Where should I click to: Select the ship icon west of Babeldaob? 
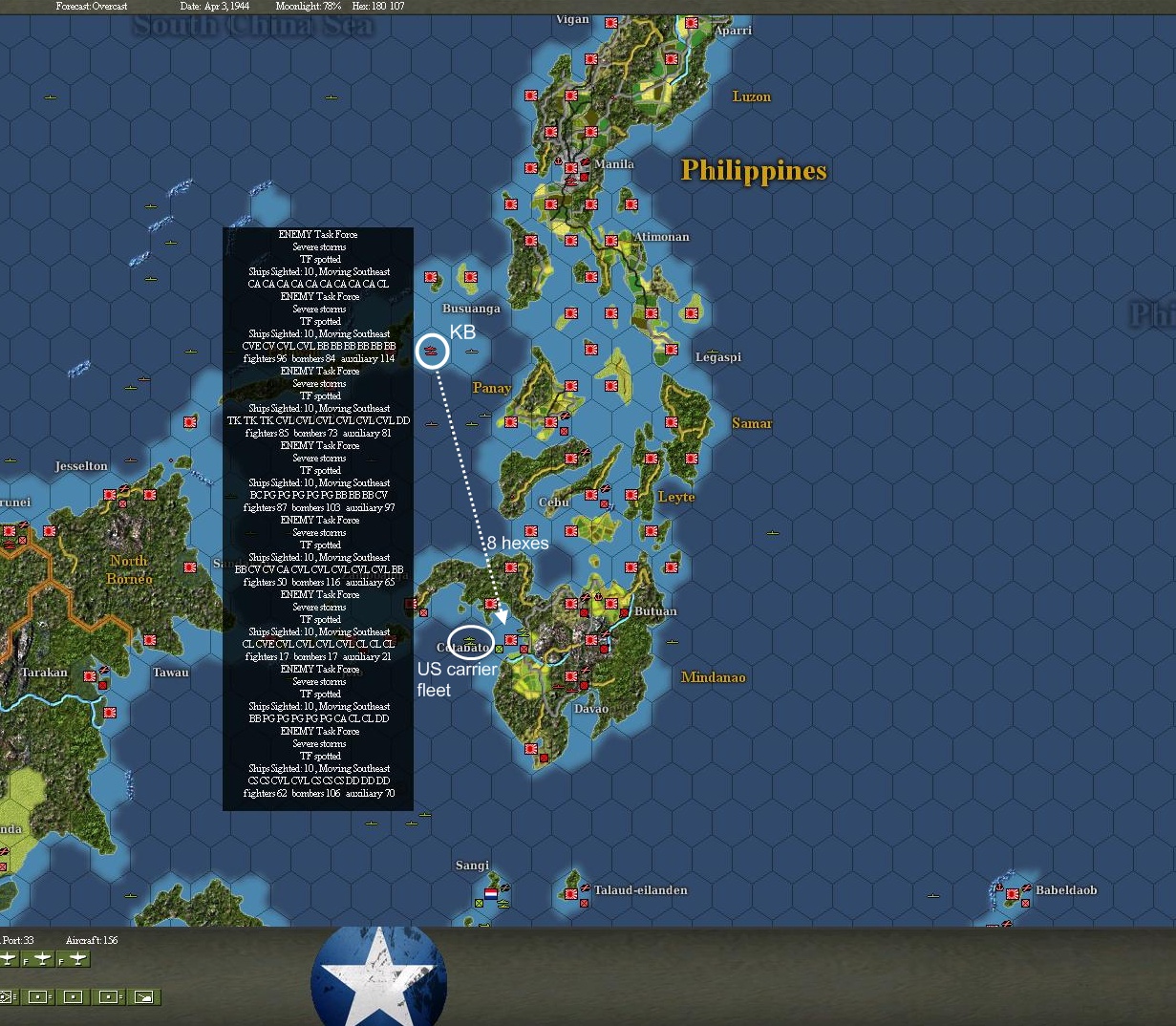932,896
